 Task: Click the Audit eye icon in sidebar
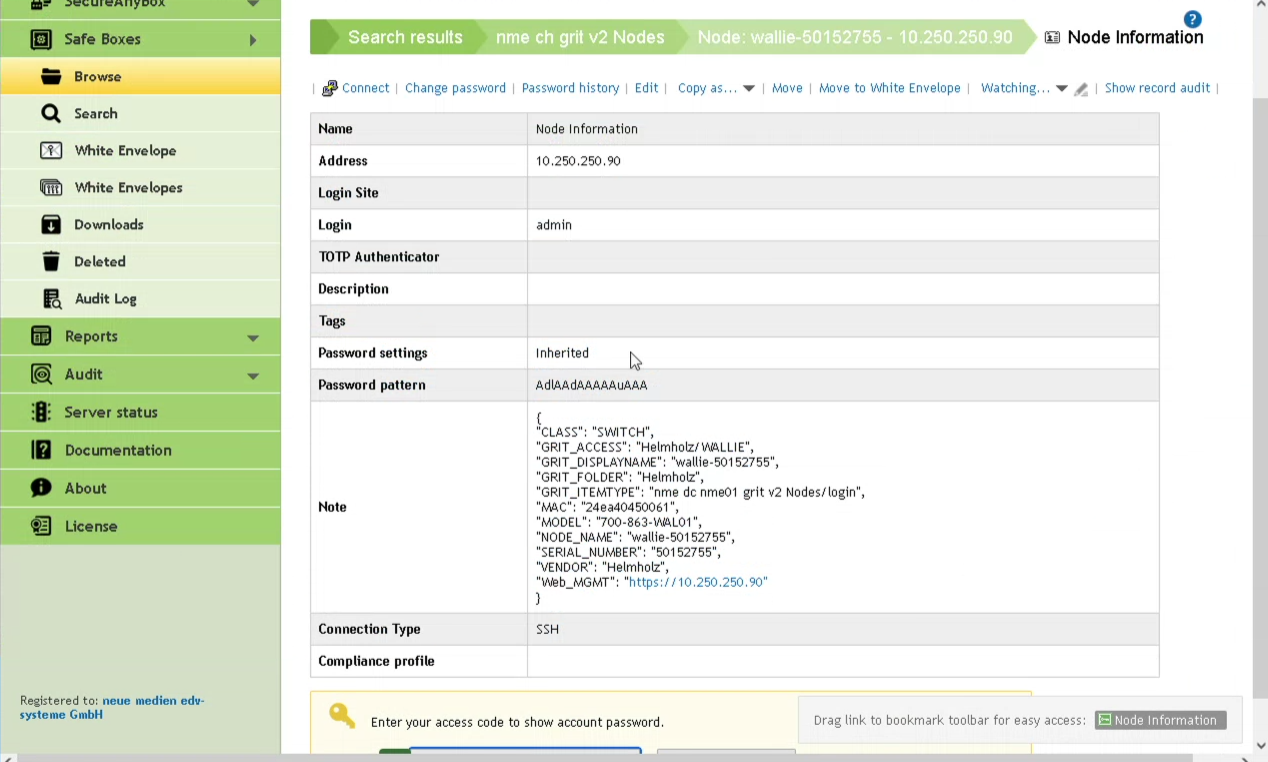click(41, 374)
